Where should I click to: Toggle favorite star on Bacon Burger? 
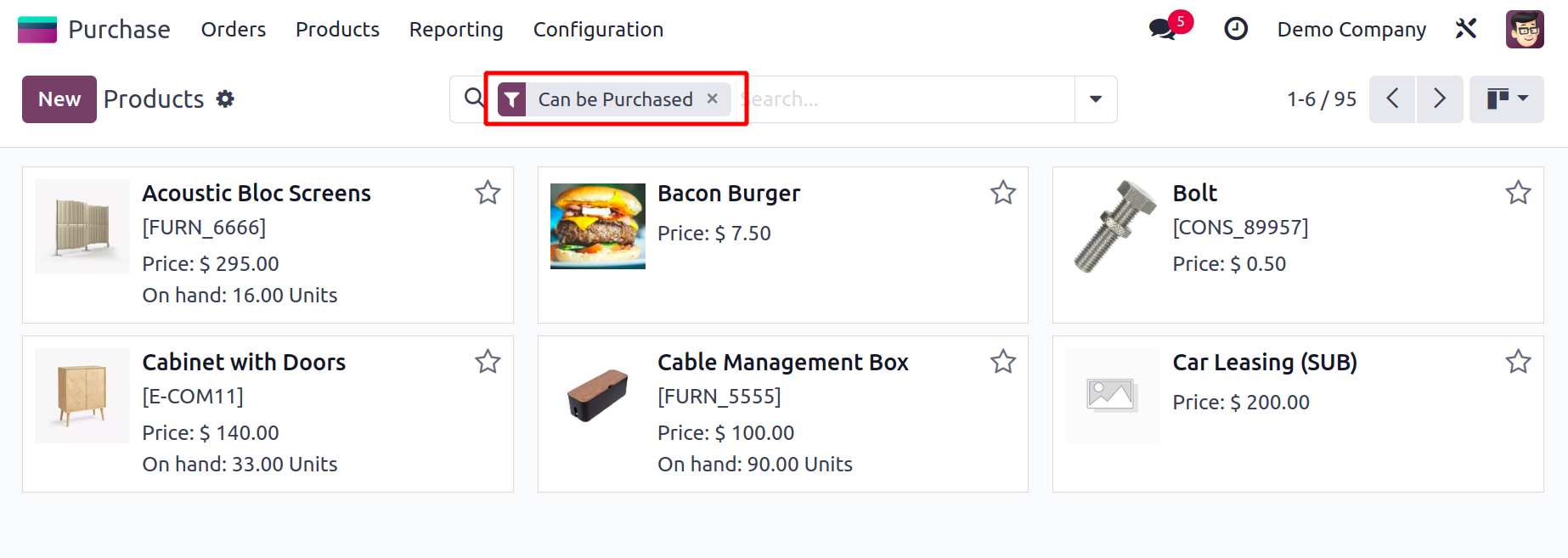coord(1003,193)
